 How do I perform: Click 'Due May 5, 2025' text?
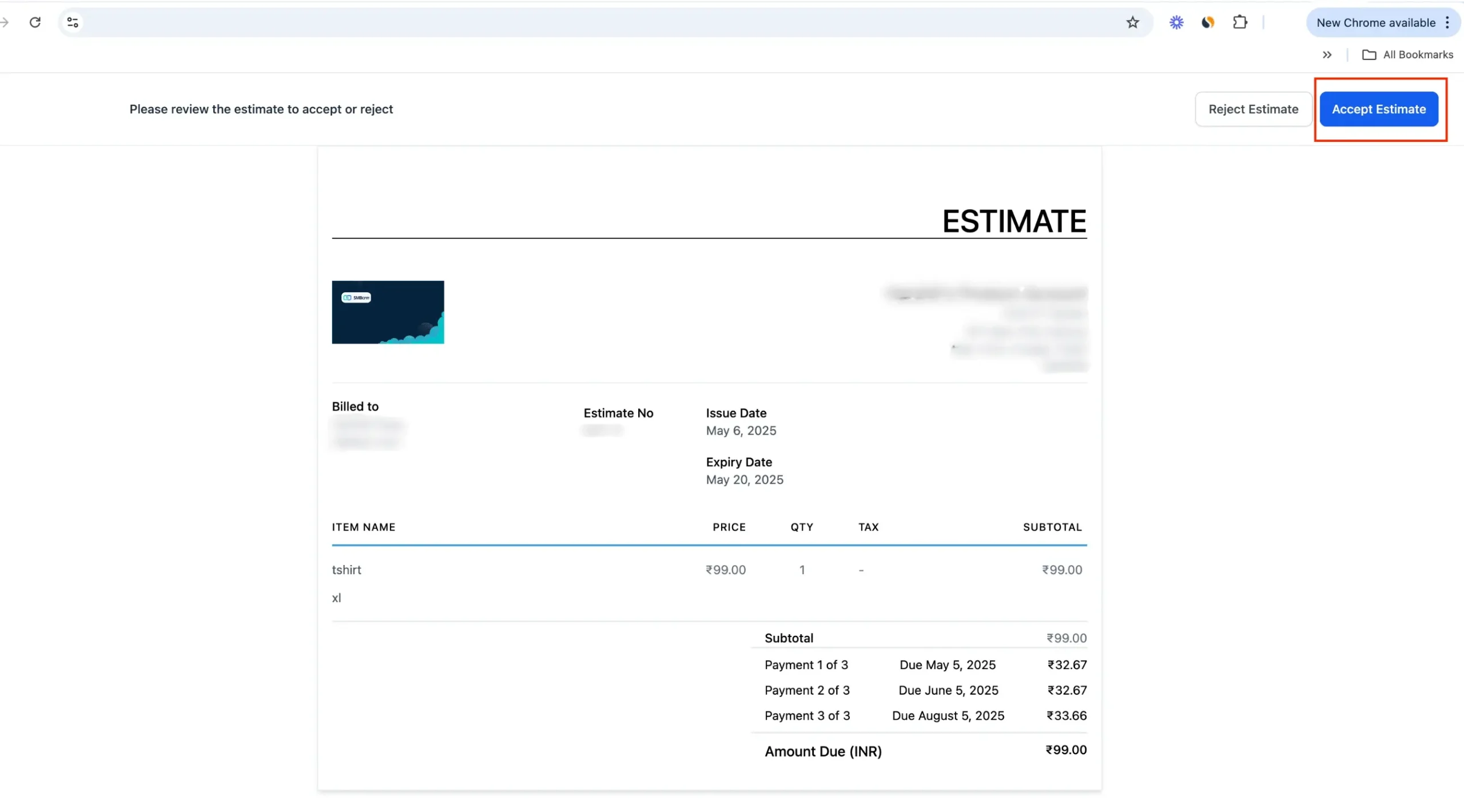click(948, 665)
